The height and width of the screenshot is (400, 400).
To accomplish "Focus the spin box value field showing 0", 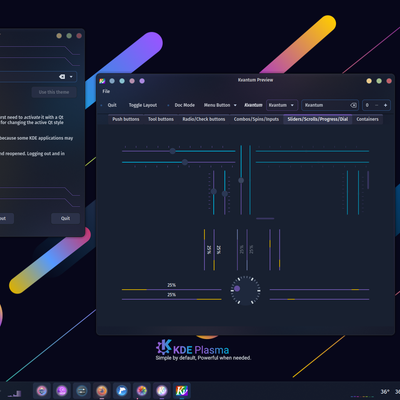I will tap(367, 105).
